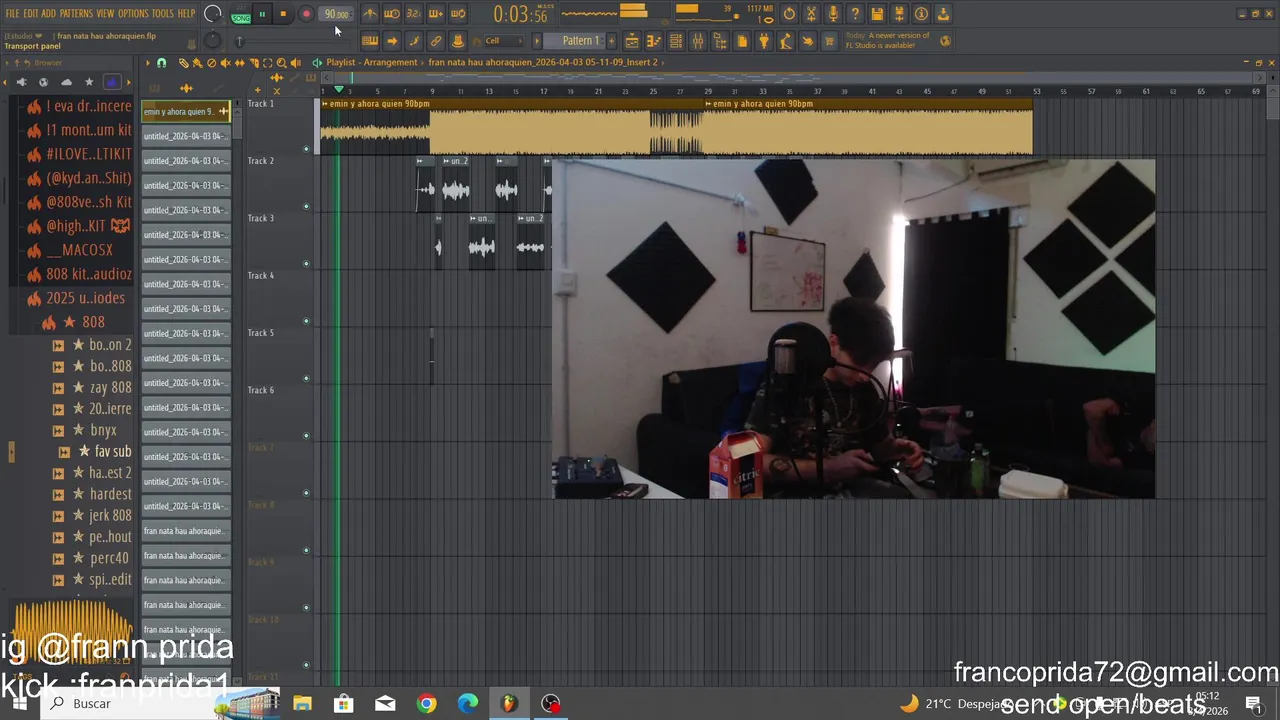Screen dimensions: 1280x720
Task: Open the mixer view icon
Action: tap(697, 41)
